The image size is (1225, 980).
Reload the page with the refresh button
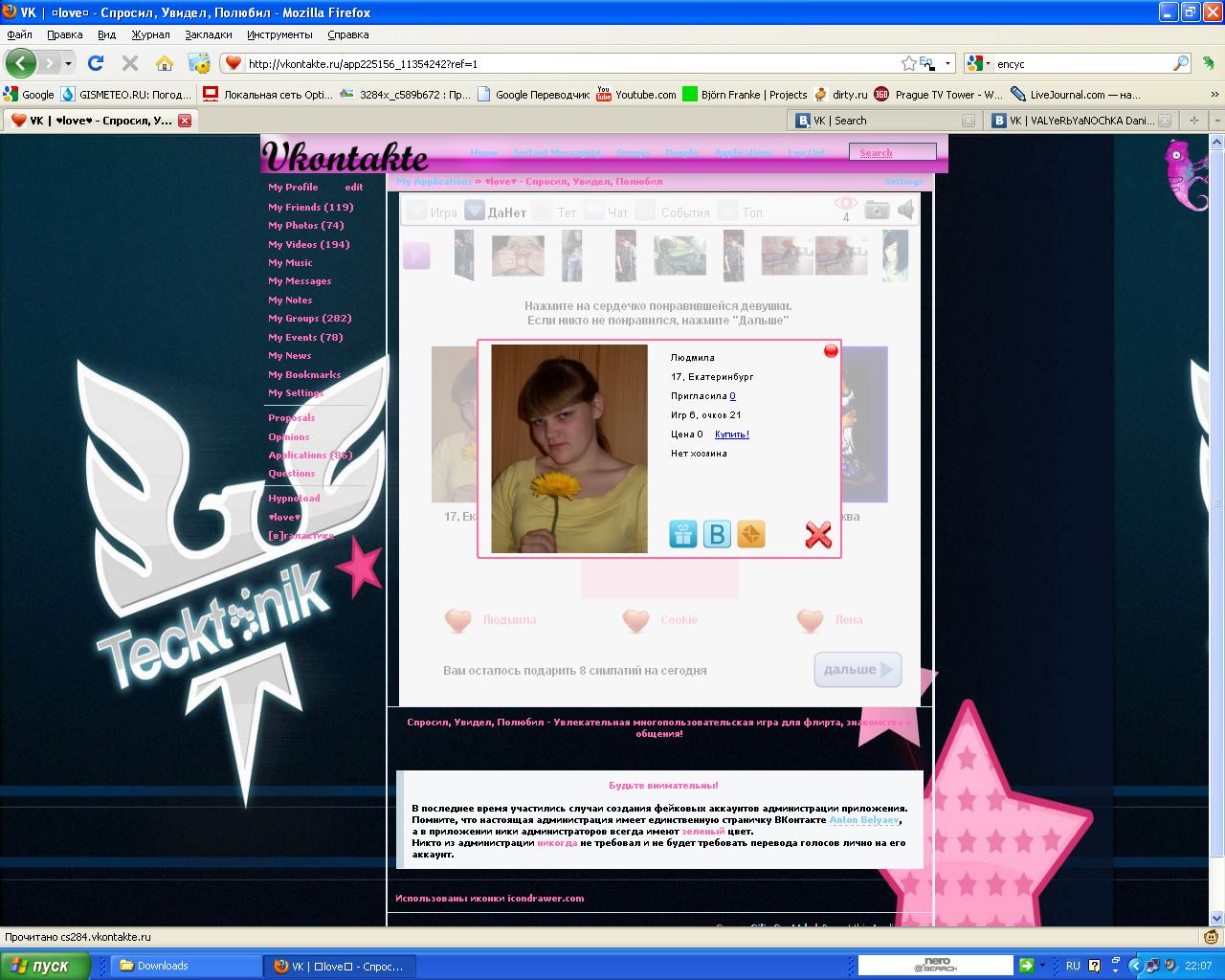tap(95, 63)
